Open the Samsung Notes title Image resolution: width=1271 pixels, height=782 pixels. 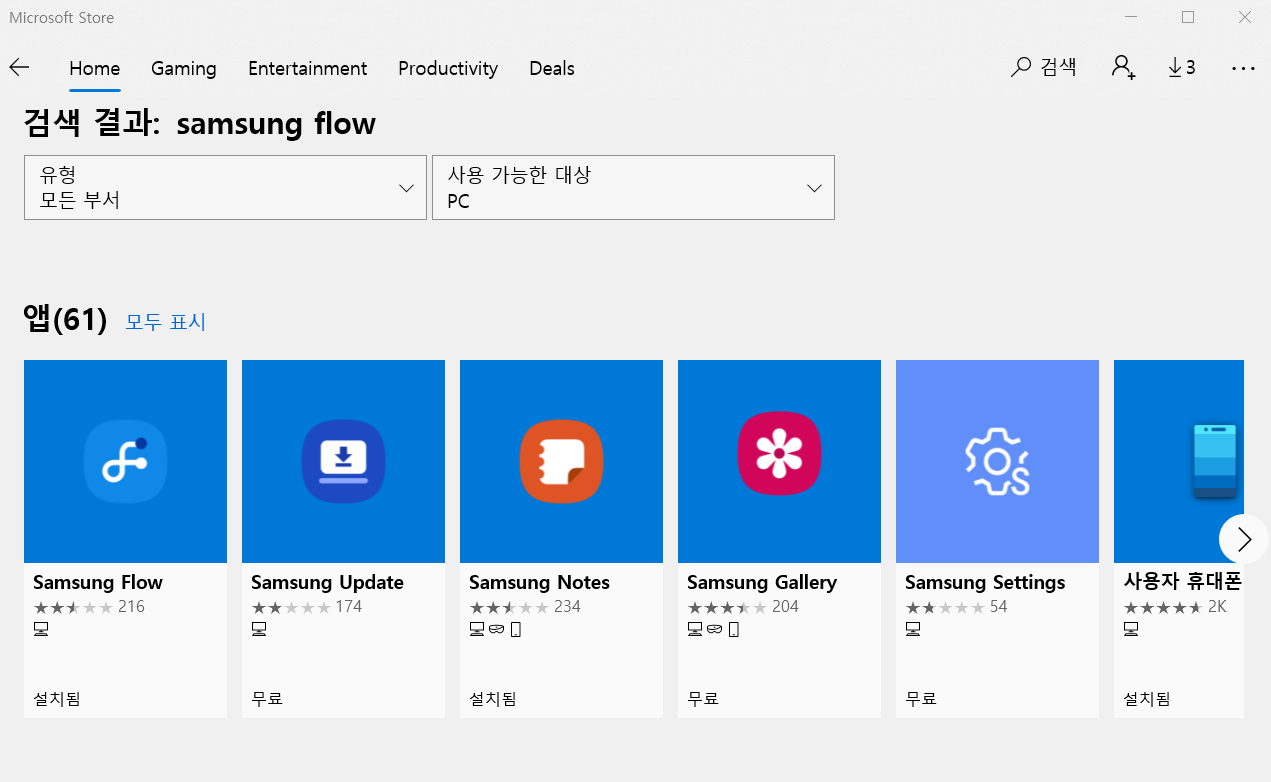(x=539, y=582)
